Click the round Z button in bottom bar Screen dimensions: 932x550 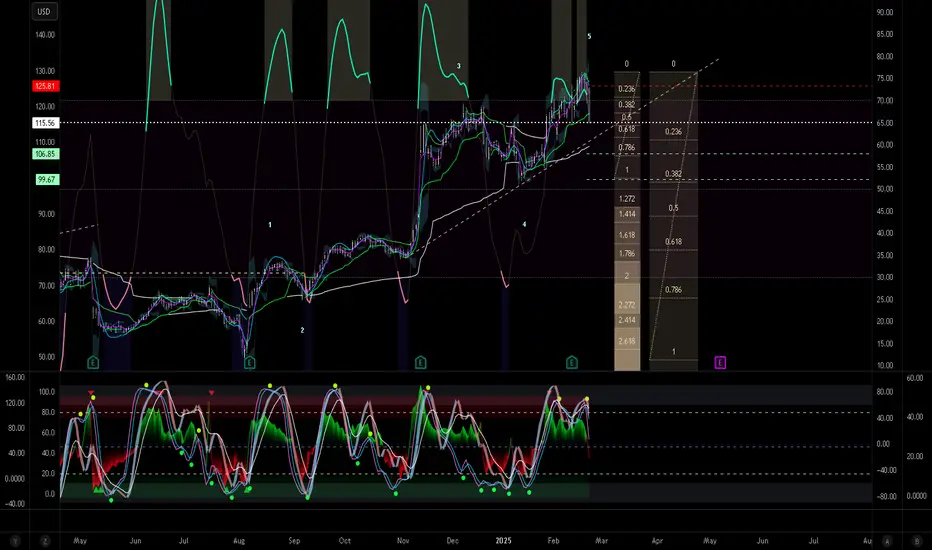point(45,541)
